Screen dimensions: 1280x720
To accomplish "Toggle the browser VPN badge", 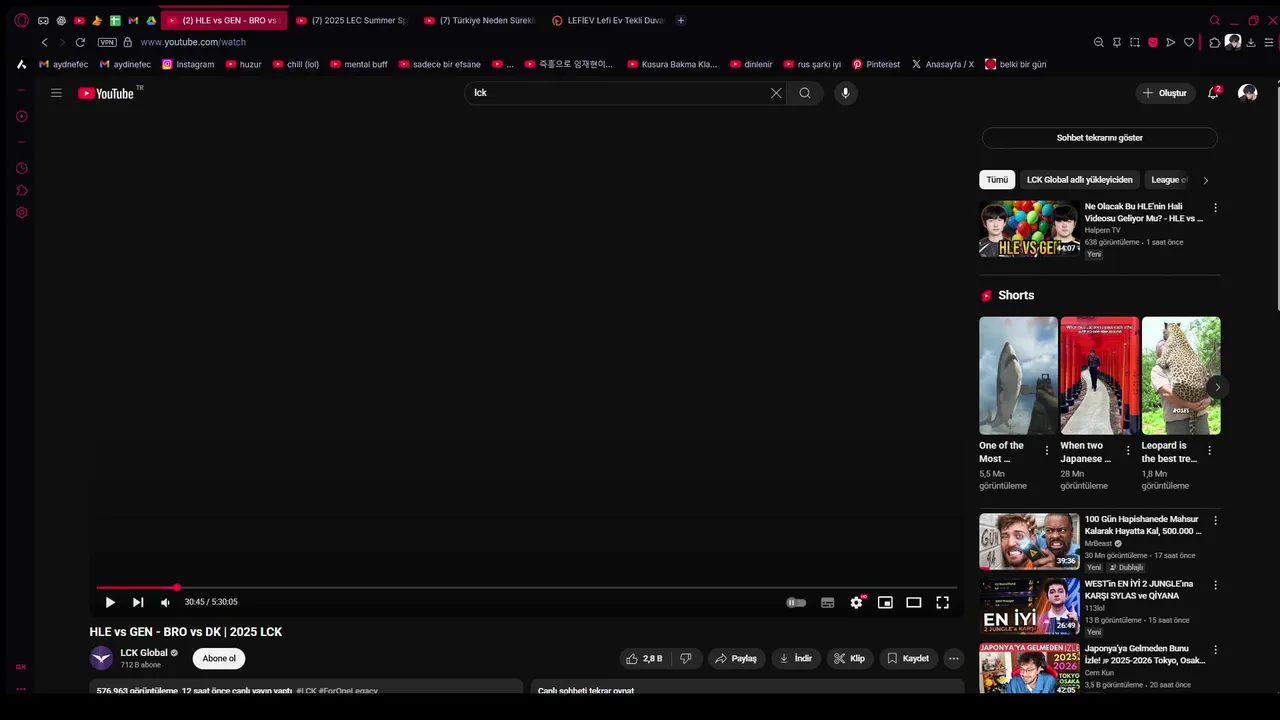I will tap(107, 42).
